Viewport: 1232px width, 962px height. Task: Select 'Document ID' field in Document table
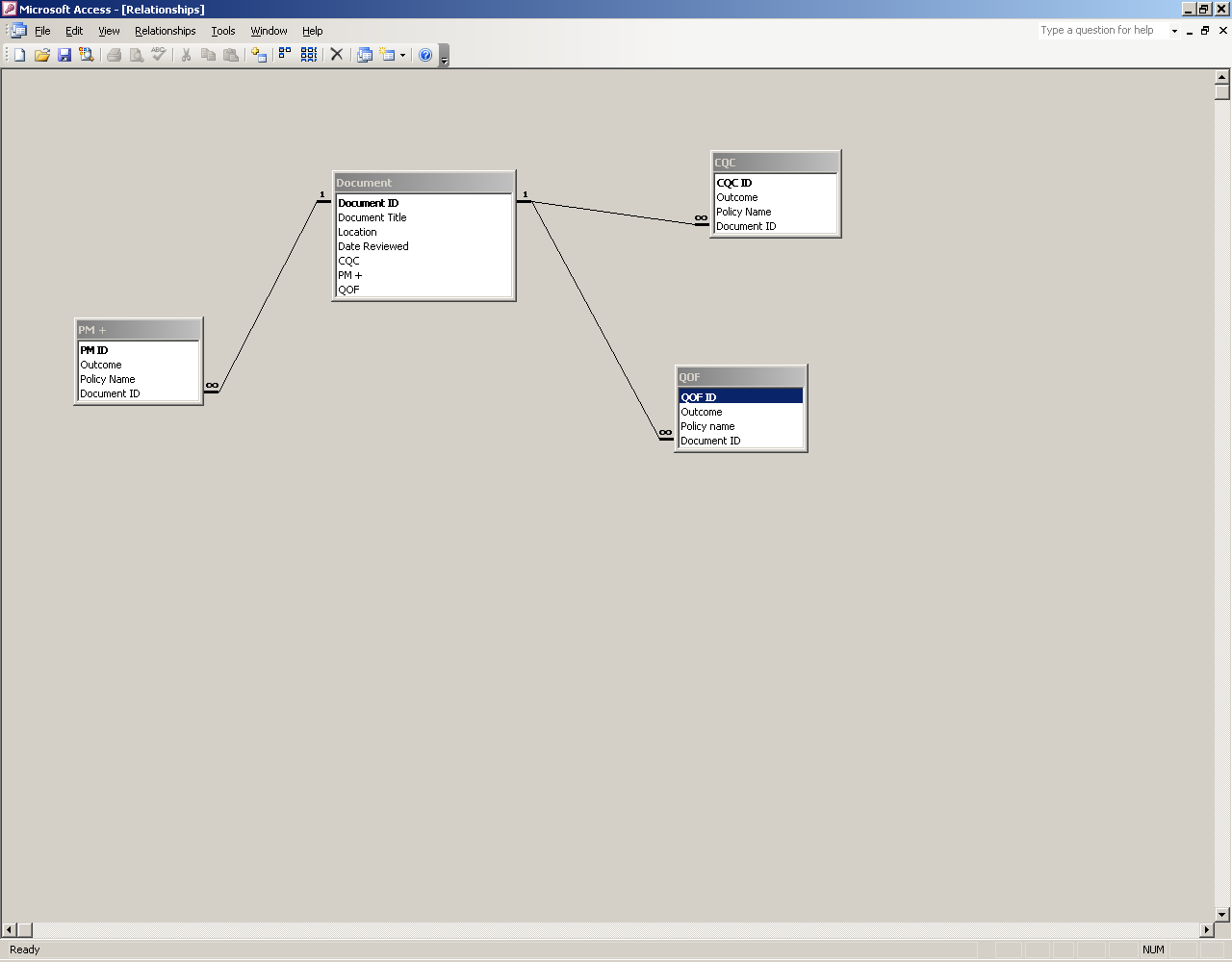(x=423, y=203)
